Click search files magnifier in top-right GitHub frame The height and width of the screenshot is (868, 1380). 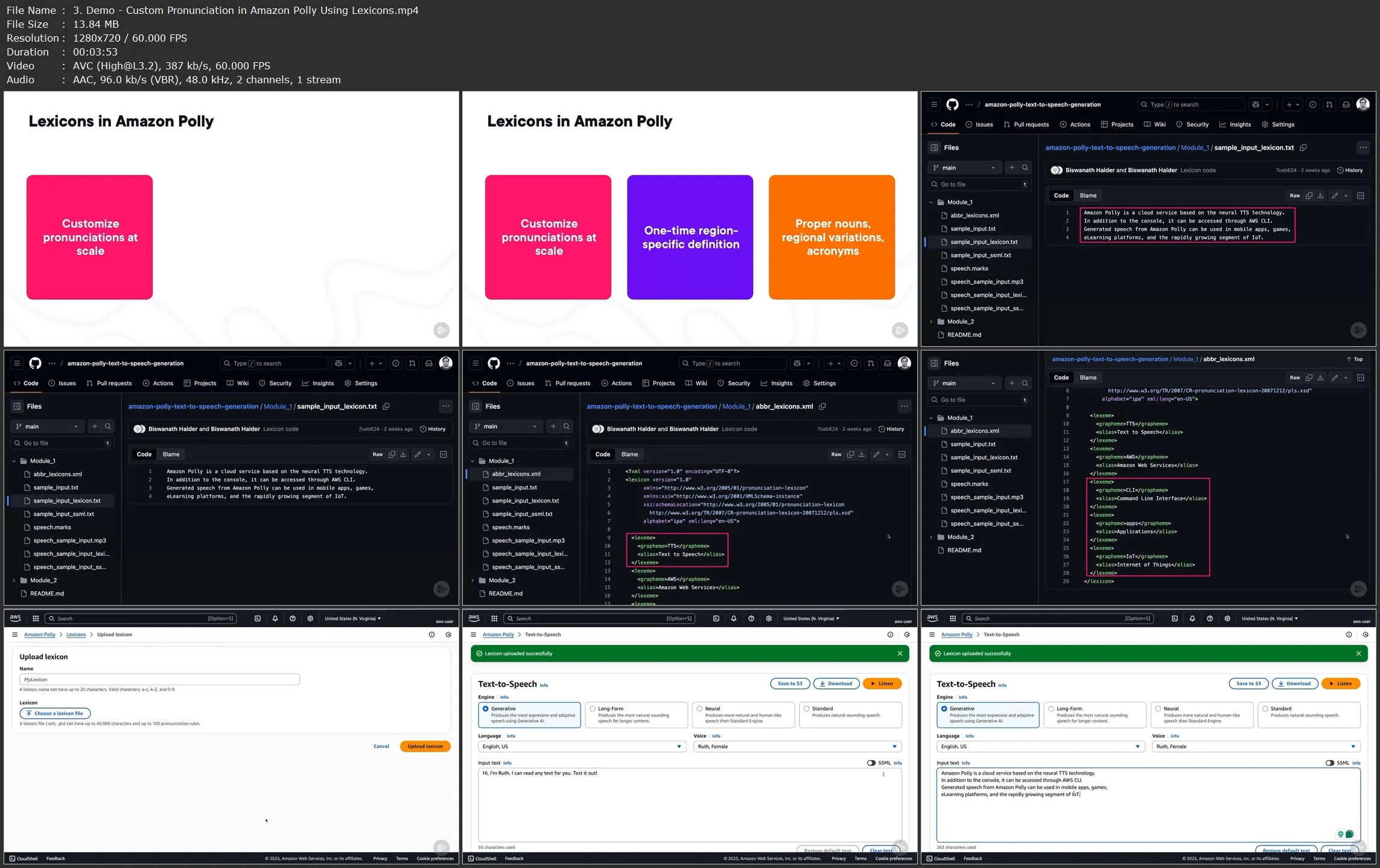coord(1025,168)
